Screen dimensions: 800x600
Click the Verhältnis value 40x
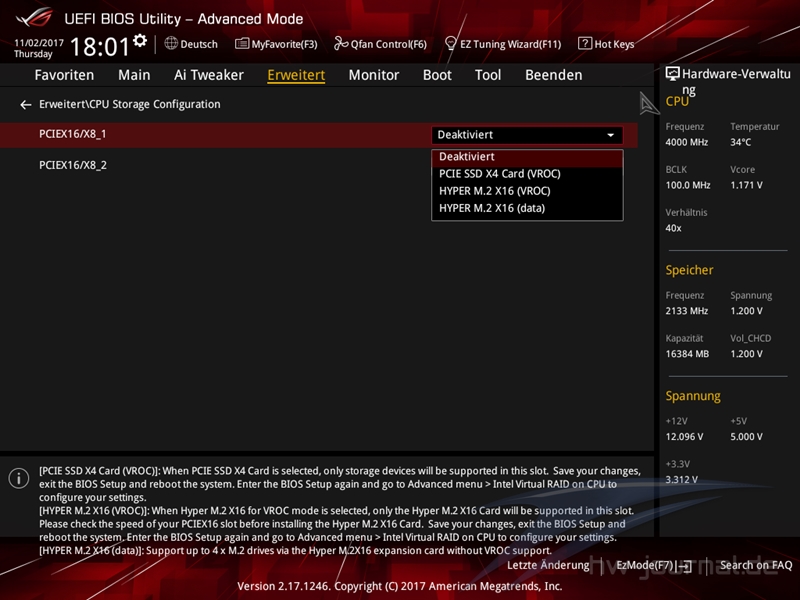pos(673,228)
